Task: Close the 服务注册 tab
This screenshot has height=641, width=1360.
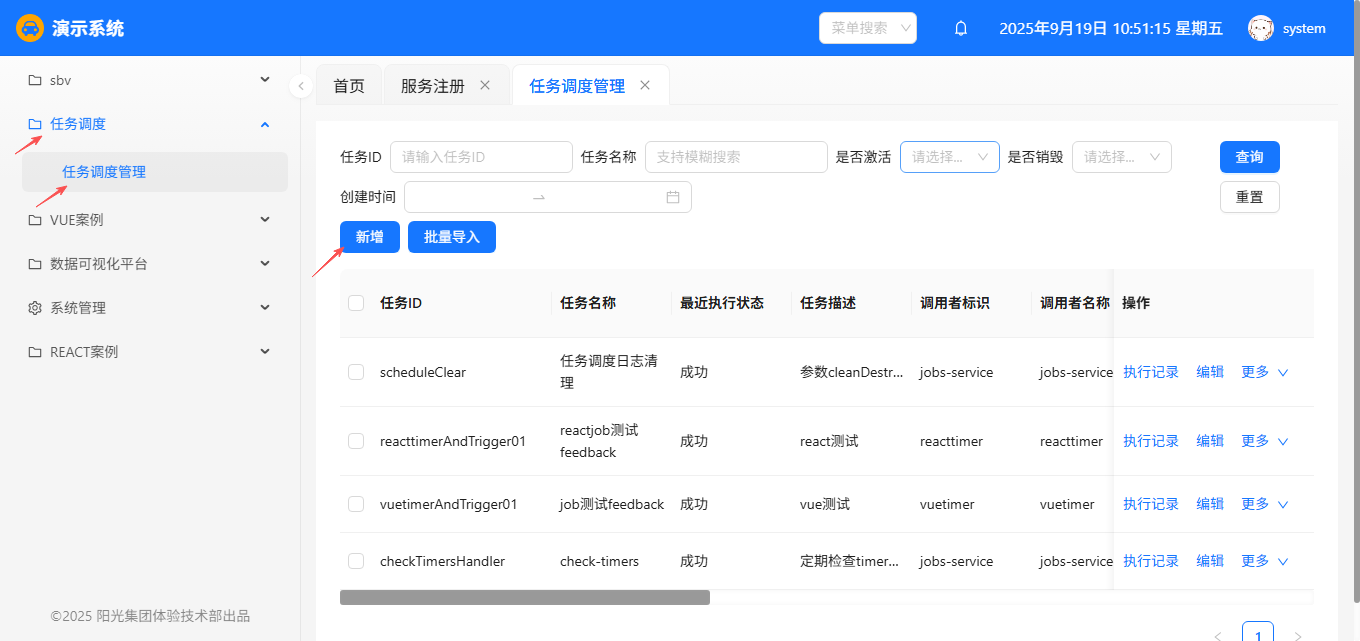Action: (x=485, y=86)
